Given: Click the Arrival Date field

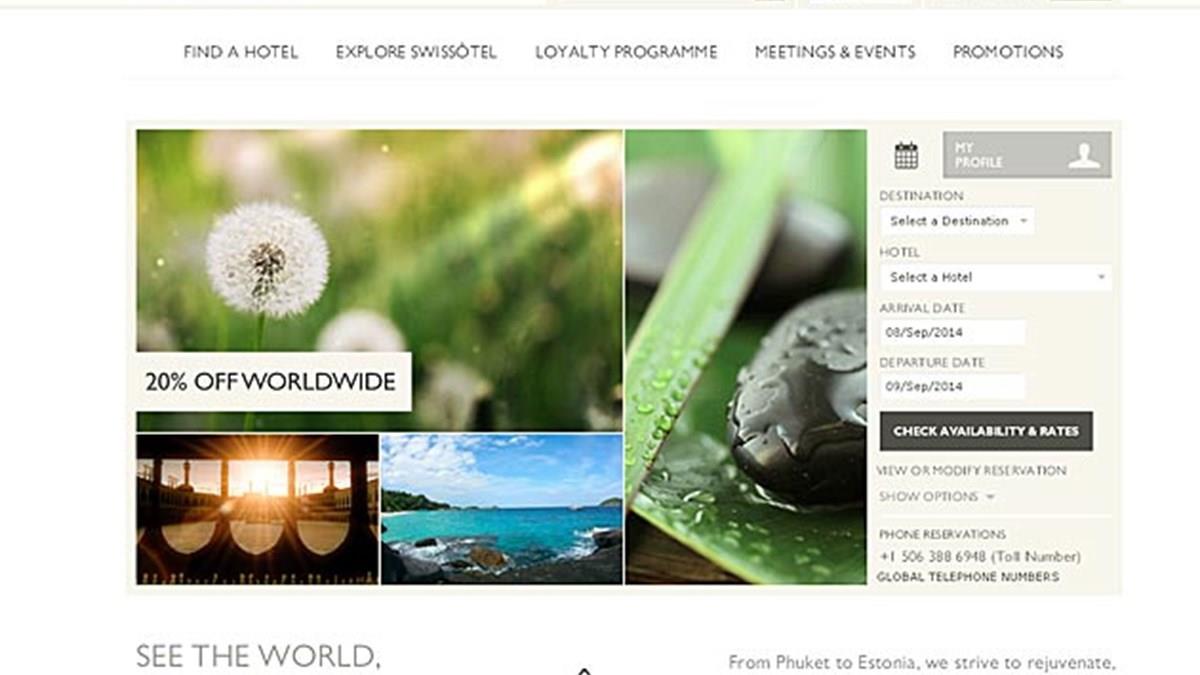Looking at the screenshot, I should 952,332.
